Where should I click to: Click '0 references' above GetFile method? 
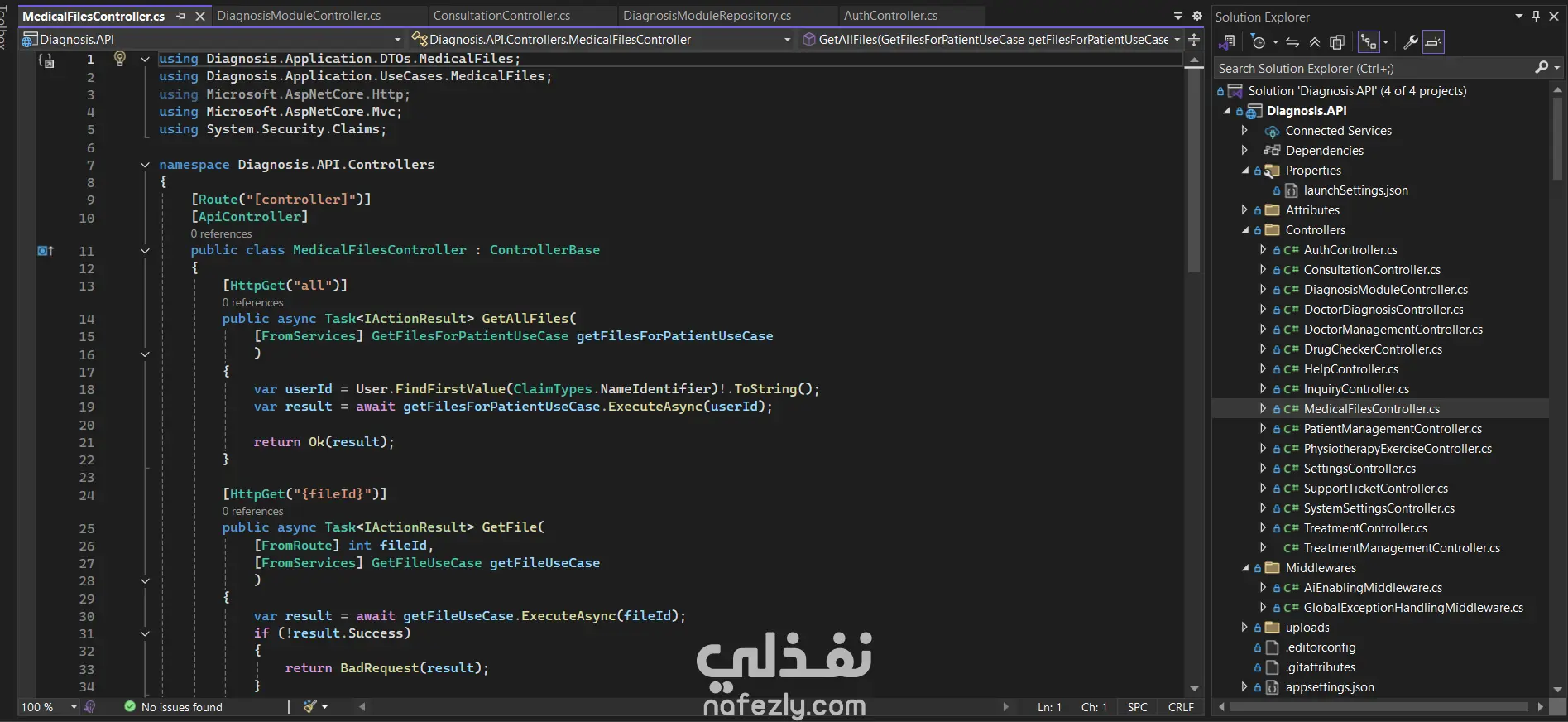tap(252, 512)
